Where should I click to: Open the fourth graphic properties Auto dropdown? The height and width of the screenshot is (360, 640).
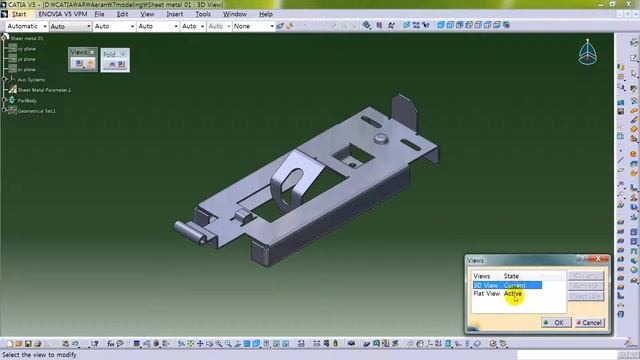pyautogui.click(x=158, y=26)
